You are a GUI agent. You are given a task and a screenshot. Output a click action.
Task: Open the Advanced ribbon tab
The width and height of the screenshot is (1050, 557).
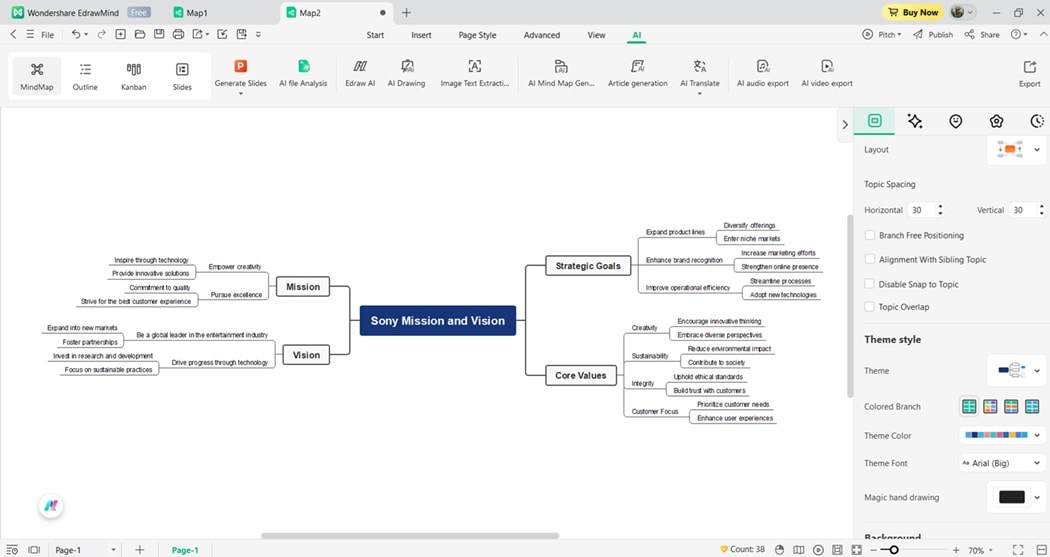click(x=542, y=35)
